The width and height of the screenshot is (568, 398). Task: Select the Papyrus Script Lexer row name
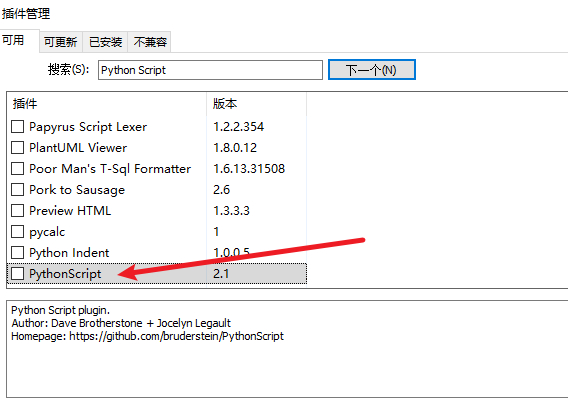[x=88, y=127]
